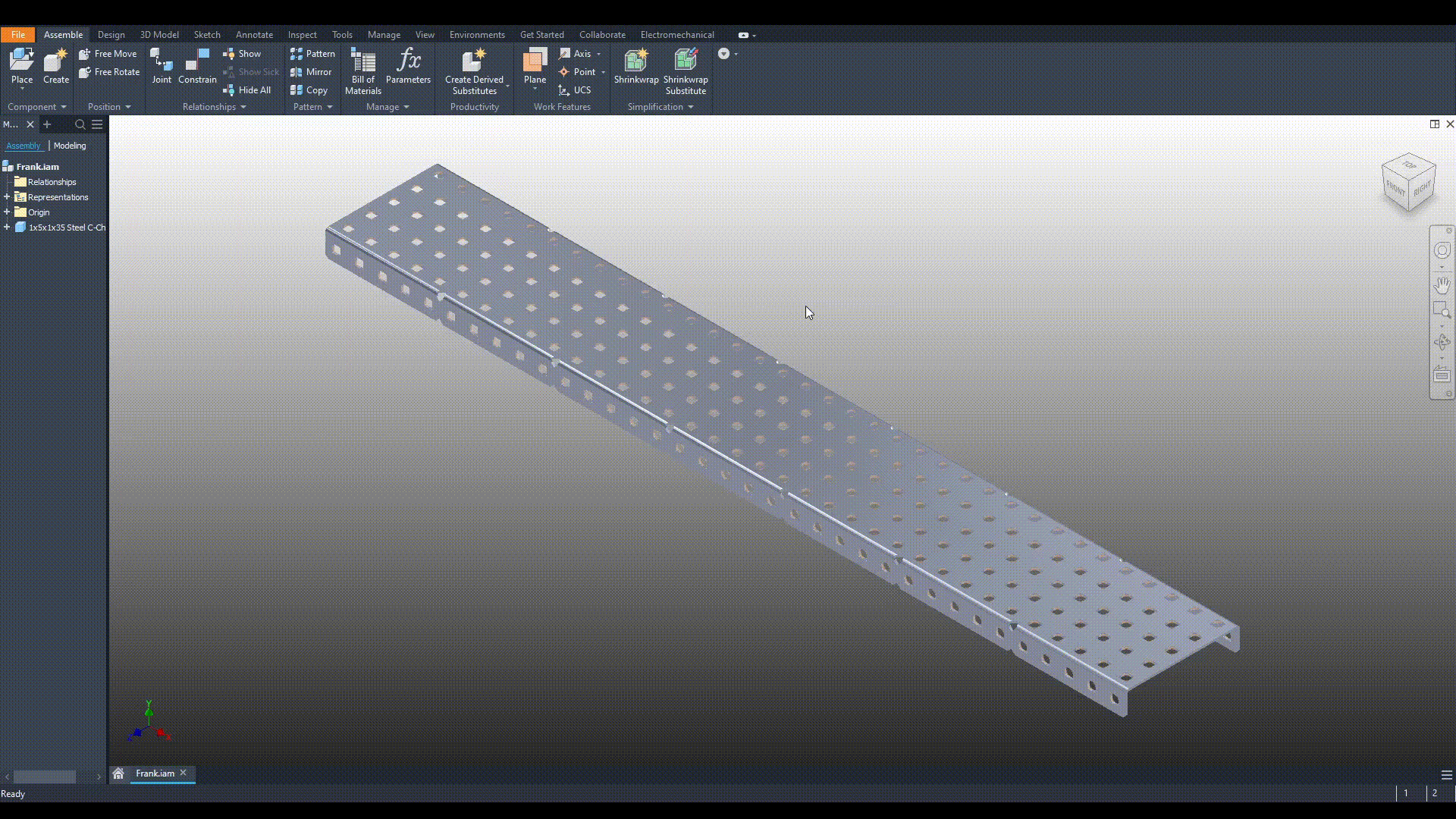
Task: Choose the Free Rotate tool
Action: pos(109,72)
